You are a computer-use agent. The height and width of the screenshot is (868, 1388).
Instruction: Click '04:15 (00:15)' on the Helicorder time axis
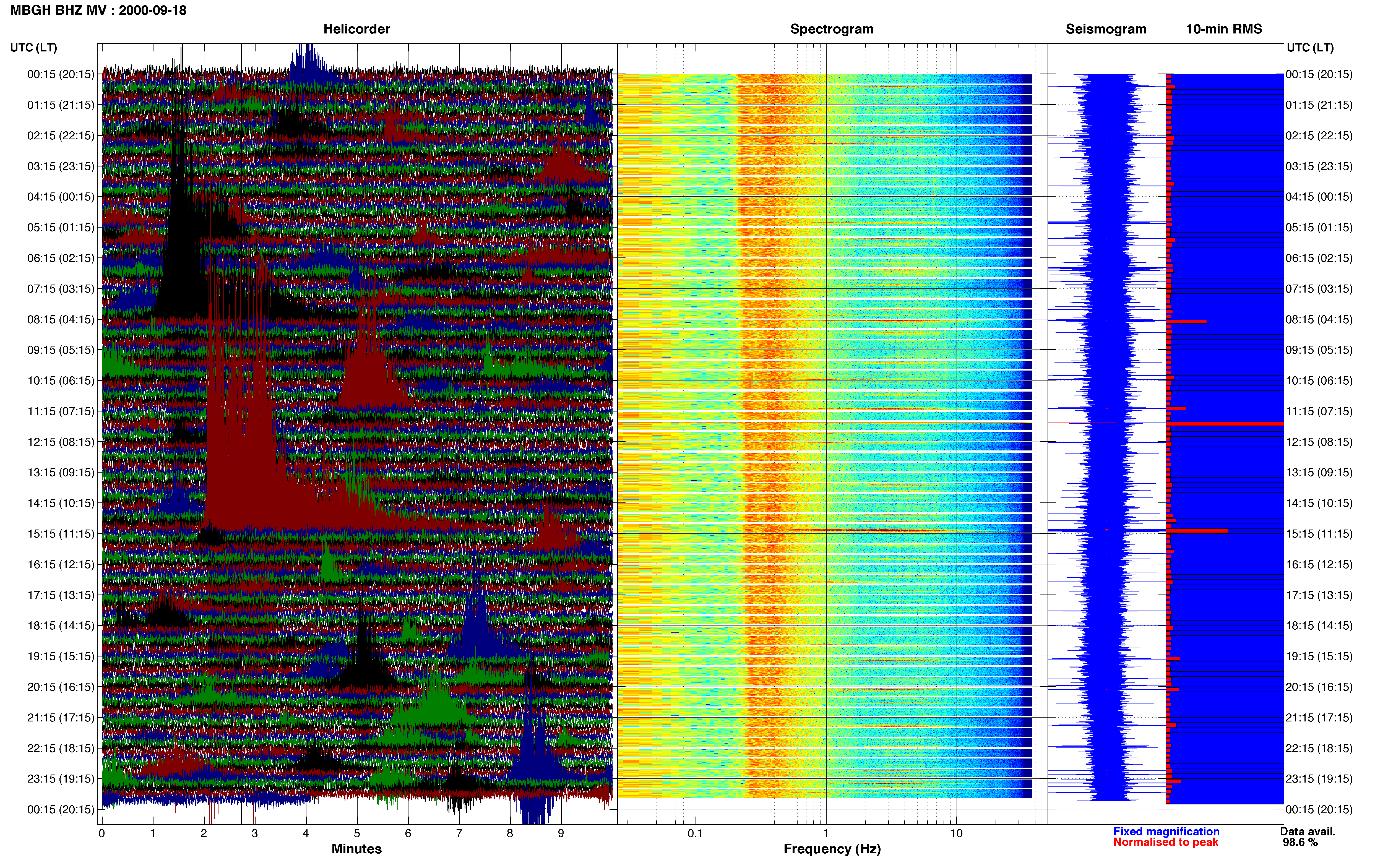(61, 197)
